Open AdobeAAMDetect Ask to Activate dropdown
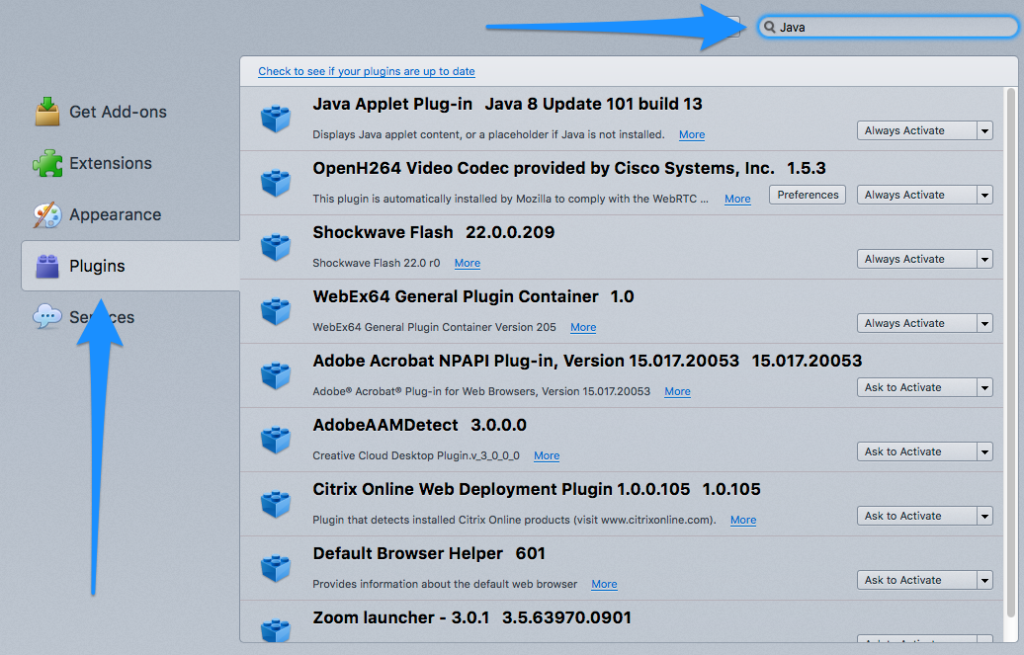 (925, 451)
